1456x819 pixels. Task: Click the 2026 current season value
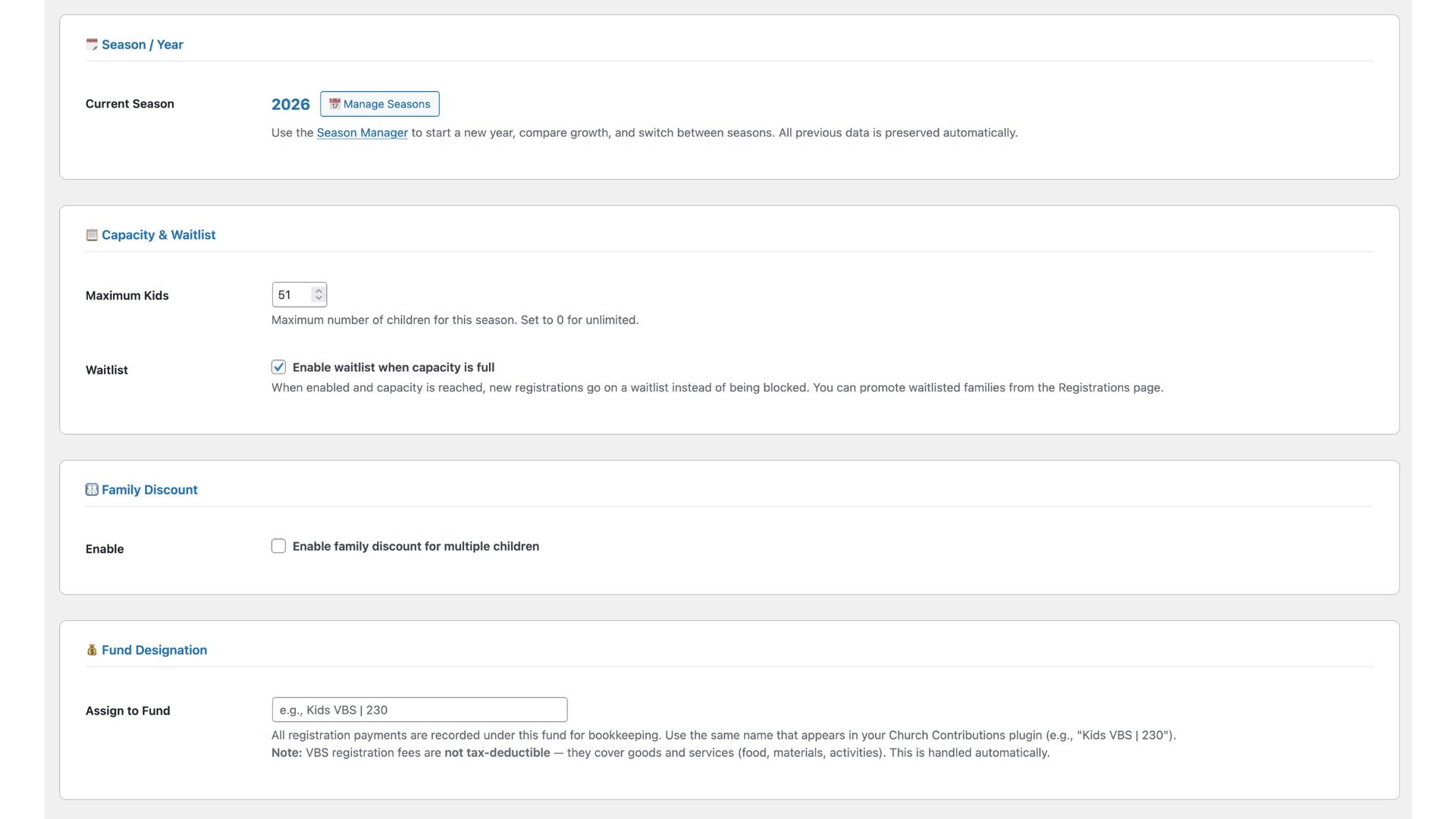point(290,105)
